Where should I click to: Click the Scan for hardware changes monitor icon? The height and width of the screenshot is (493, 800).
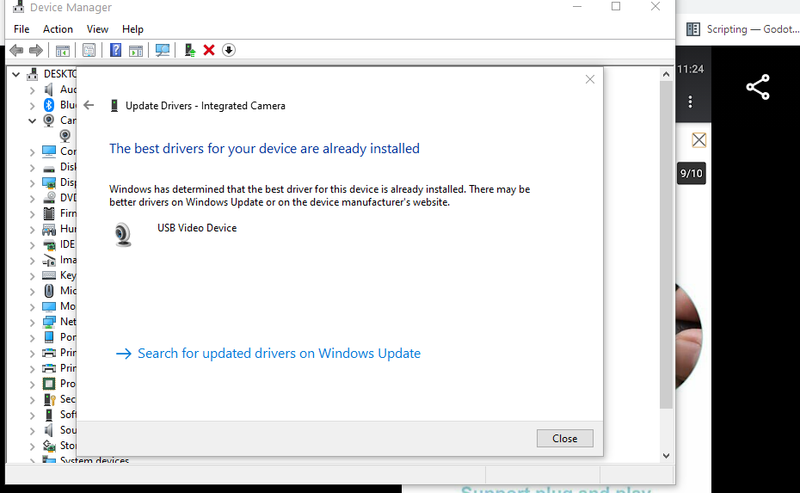163,50
